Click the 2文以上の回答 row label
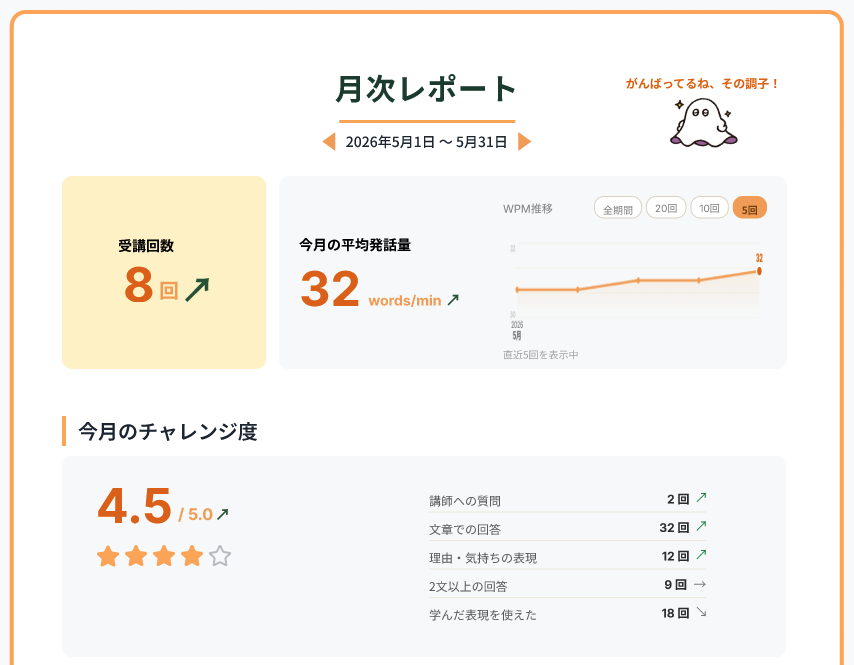854x665 pixels. tap(468, 587)
